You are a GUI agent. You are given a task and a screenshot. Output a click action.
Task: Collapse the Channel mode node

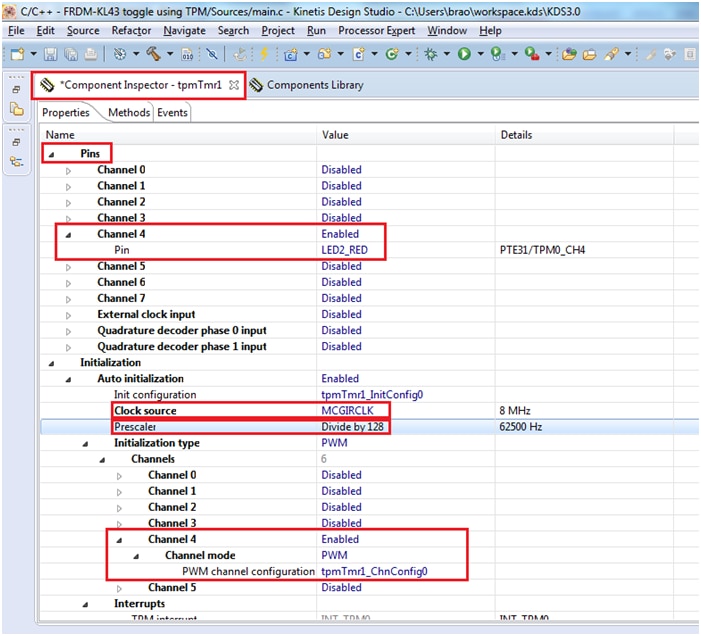click(x=136, y=556)
